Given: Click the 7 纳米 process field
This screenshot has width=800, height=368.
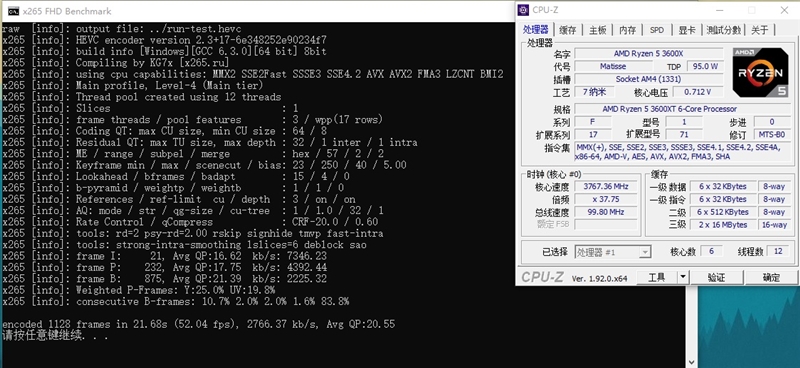Looking at the screenshot, I should tap(594, 92).
